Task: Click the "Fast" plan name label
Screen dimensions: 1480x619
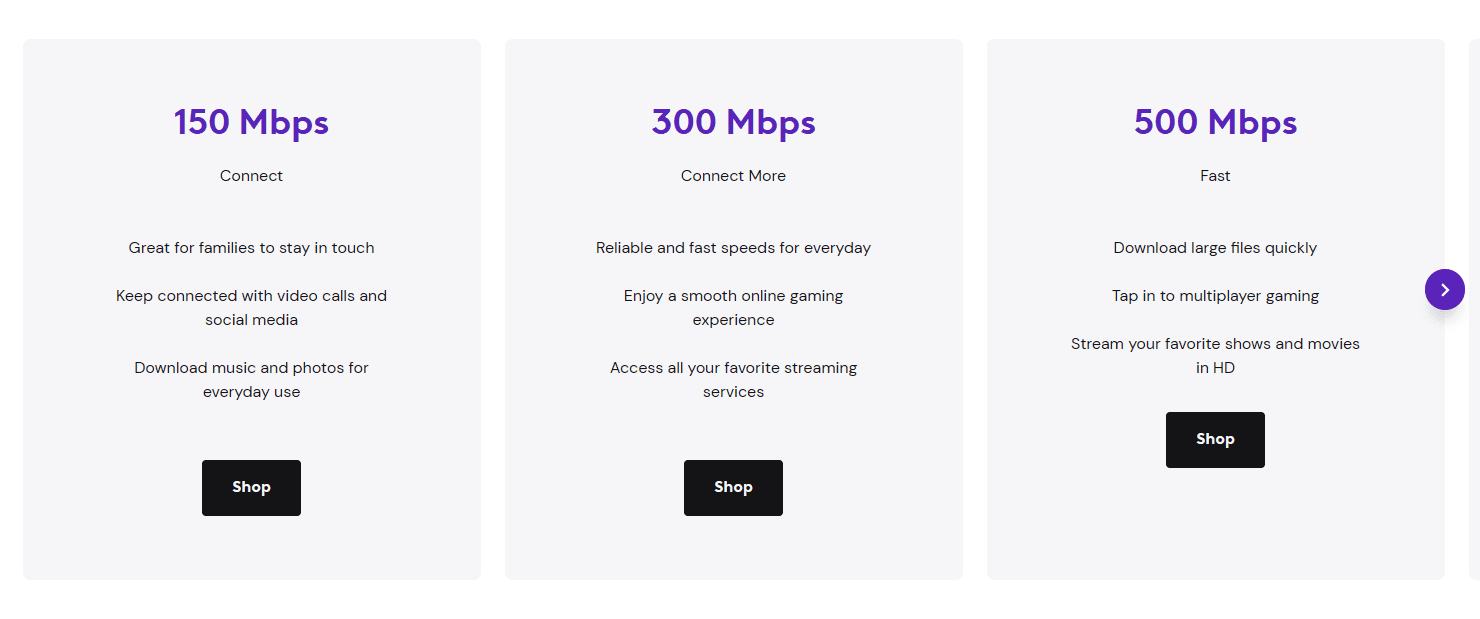Action: click(x=1215, y=176)
